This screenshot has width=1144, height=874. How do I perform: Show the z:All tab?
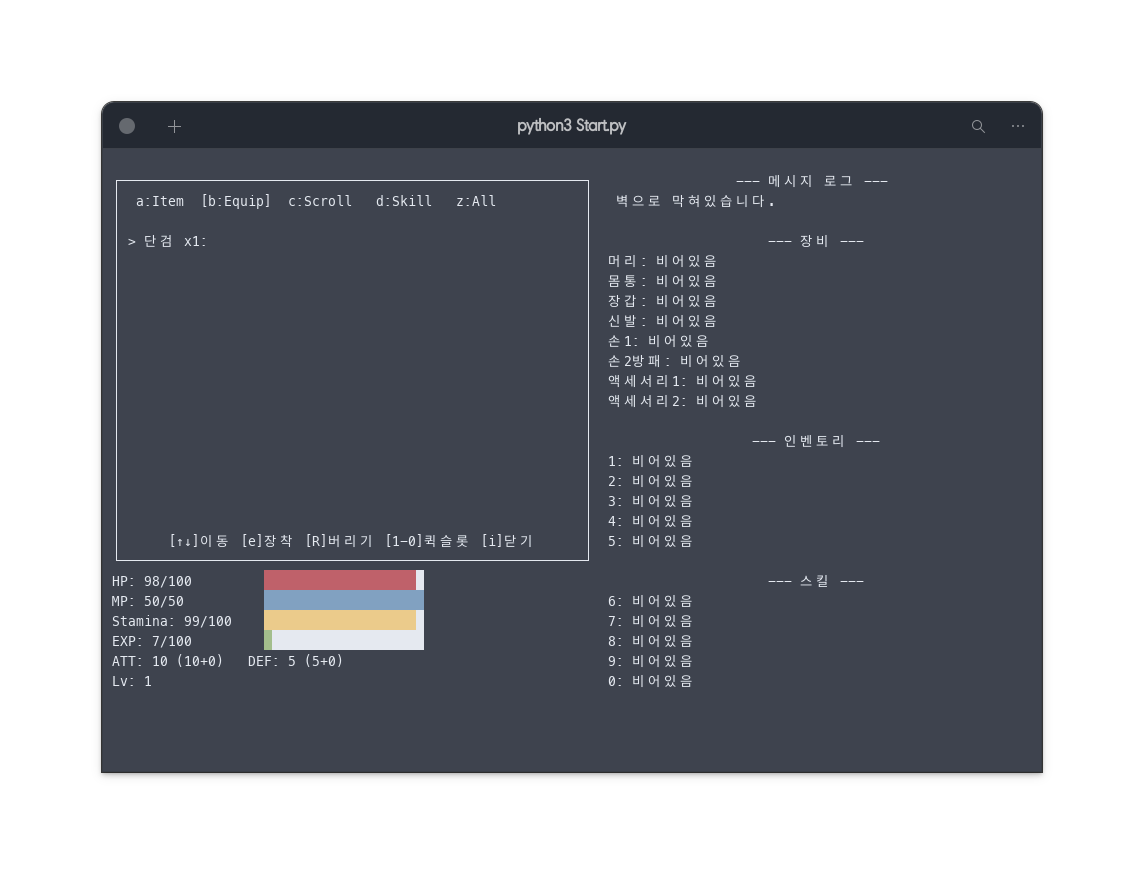coord(476,201)
